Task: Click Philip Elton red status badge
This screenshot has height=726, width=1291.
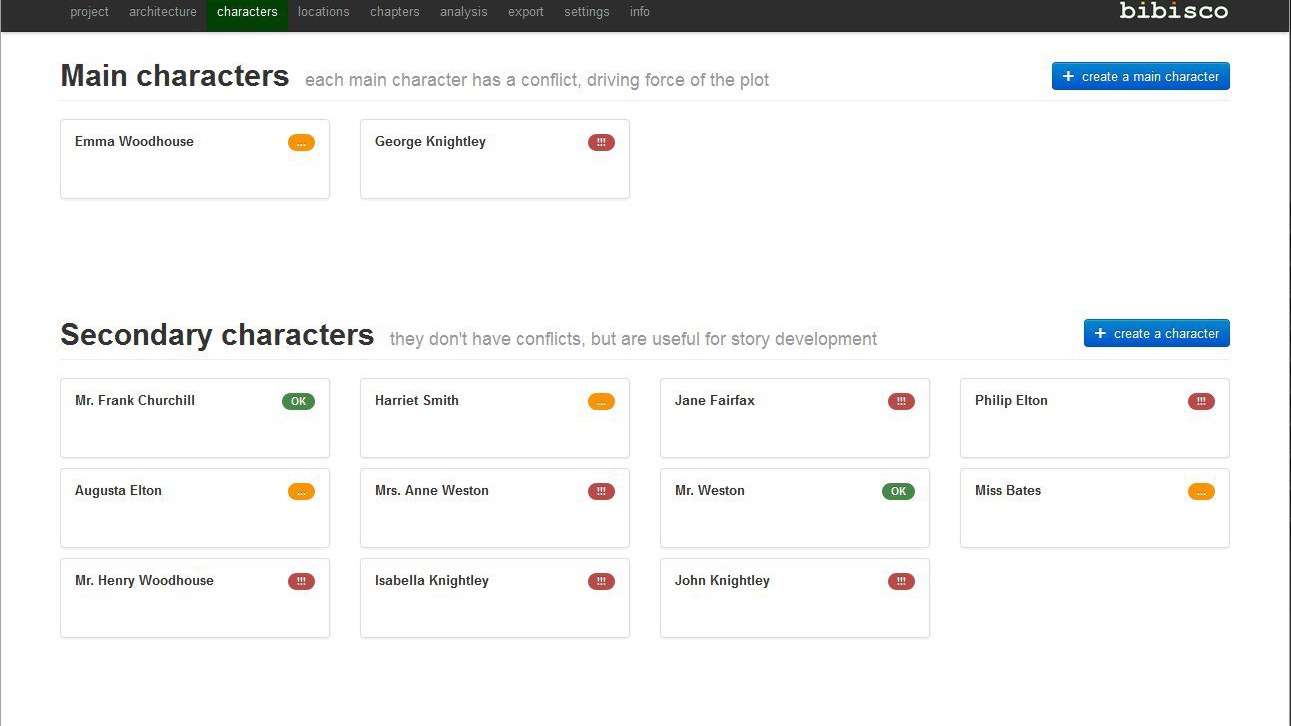Action: click(1201, 402)
